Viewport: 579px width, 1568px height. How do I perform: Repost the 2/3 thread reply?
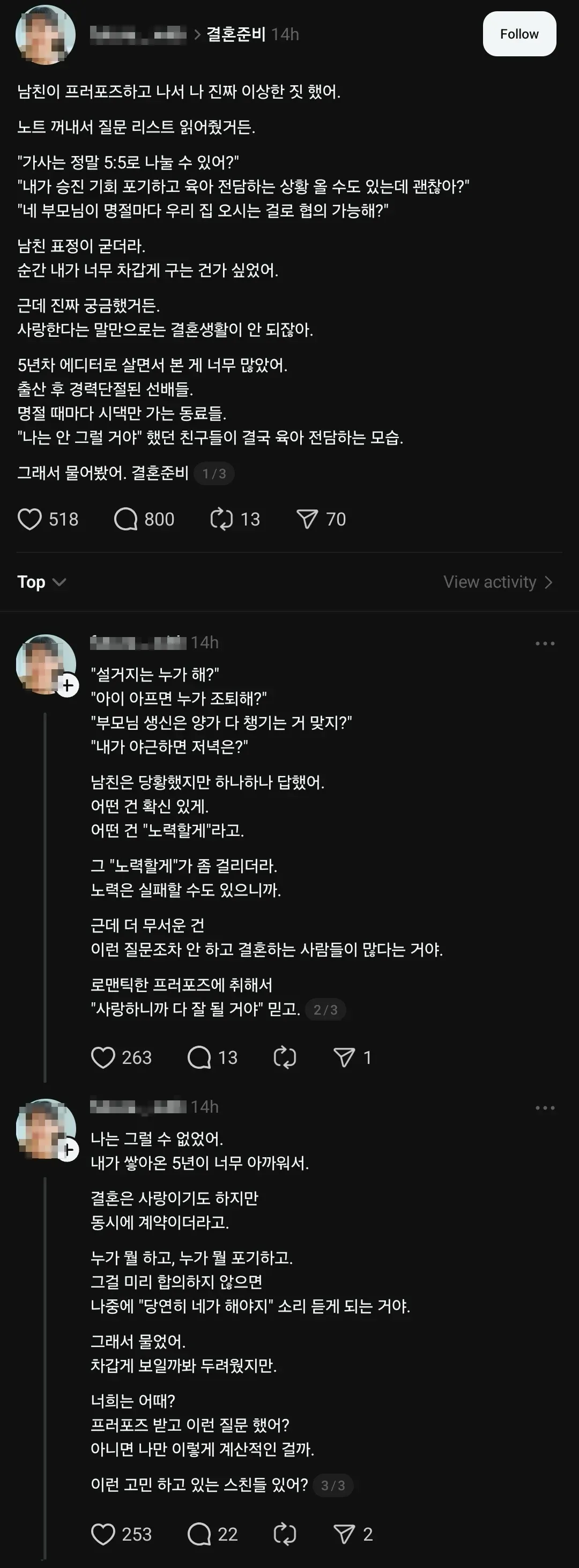tap(285, 1057)
